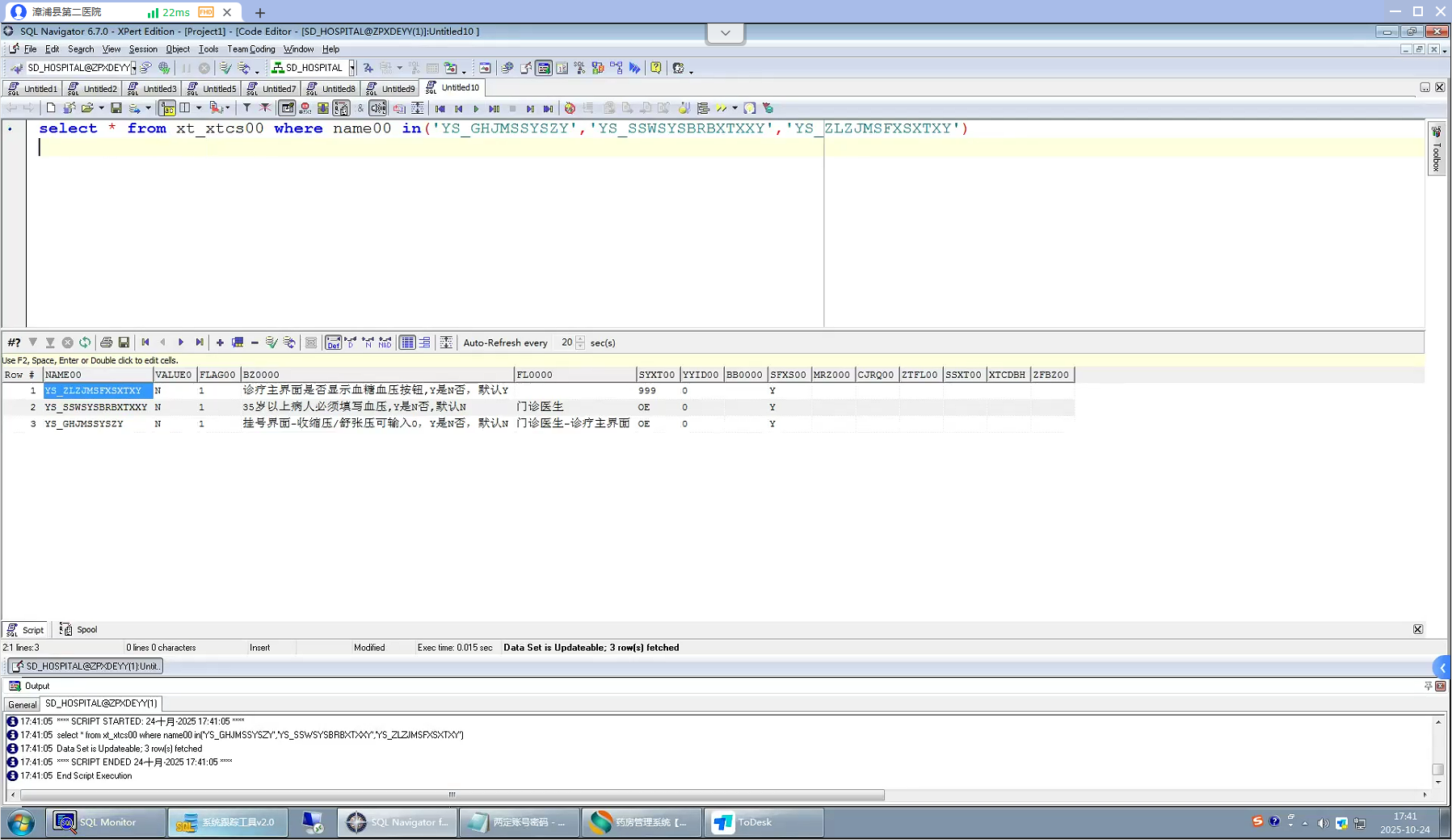Screen dimensions: 1452x840
Task: Click the open folder icon in editor toolbar
Action: coord(87,108)
